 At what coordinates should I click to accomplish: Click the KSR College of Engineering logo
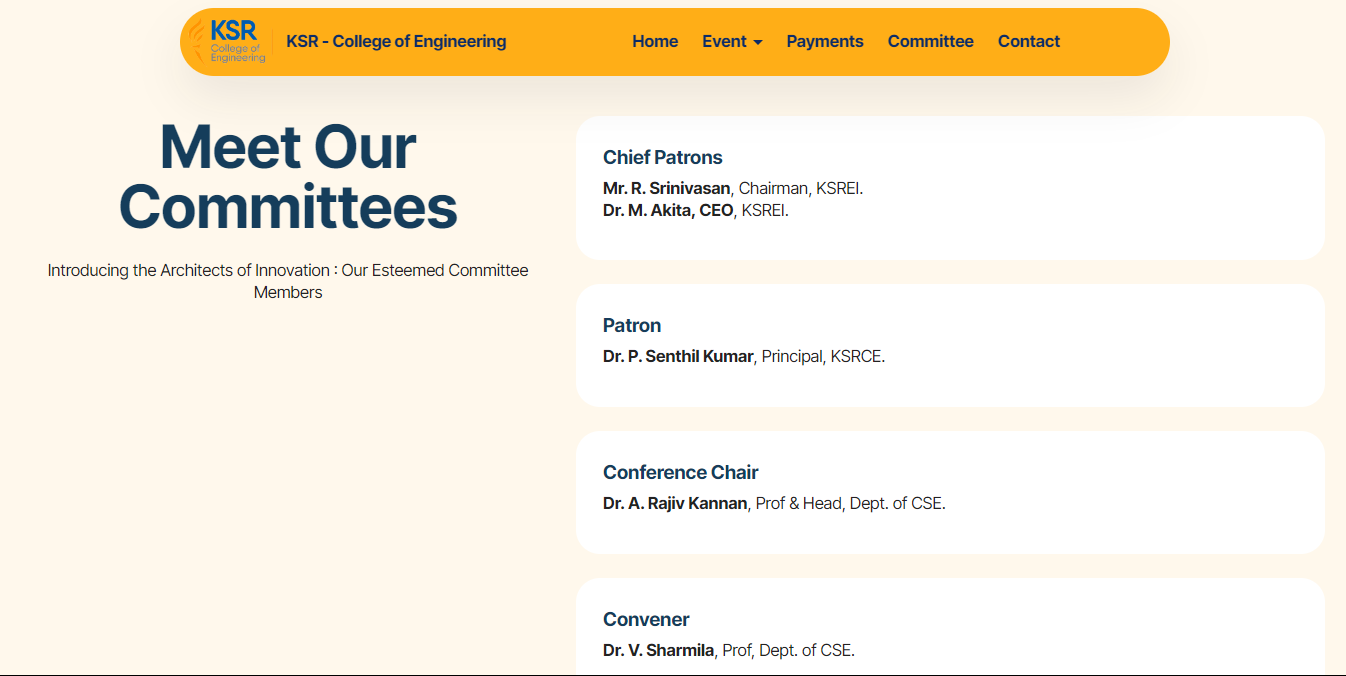click(x=229, y=41)
